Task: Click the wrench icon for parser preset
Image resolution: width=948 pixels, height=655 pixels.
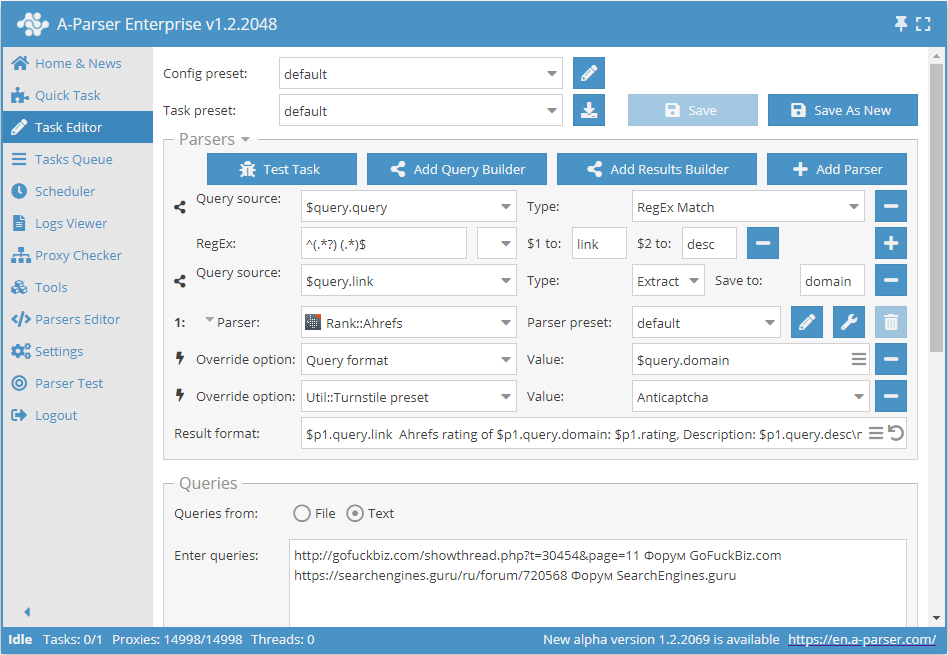Action: pos(849,322)
